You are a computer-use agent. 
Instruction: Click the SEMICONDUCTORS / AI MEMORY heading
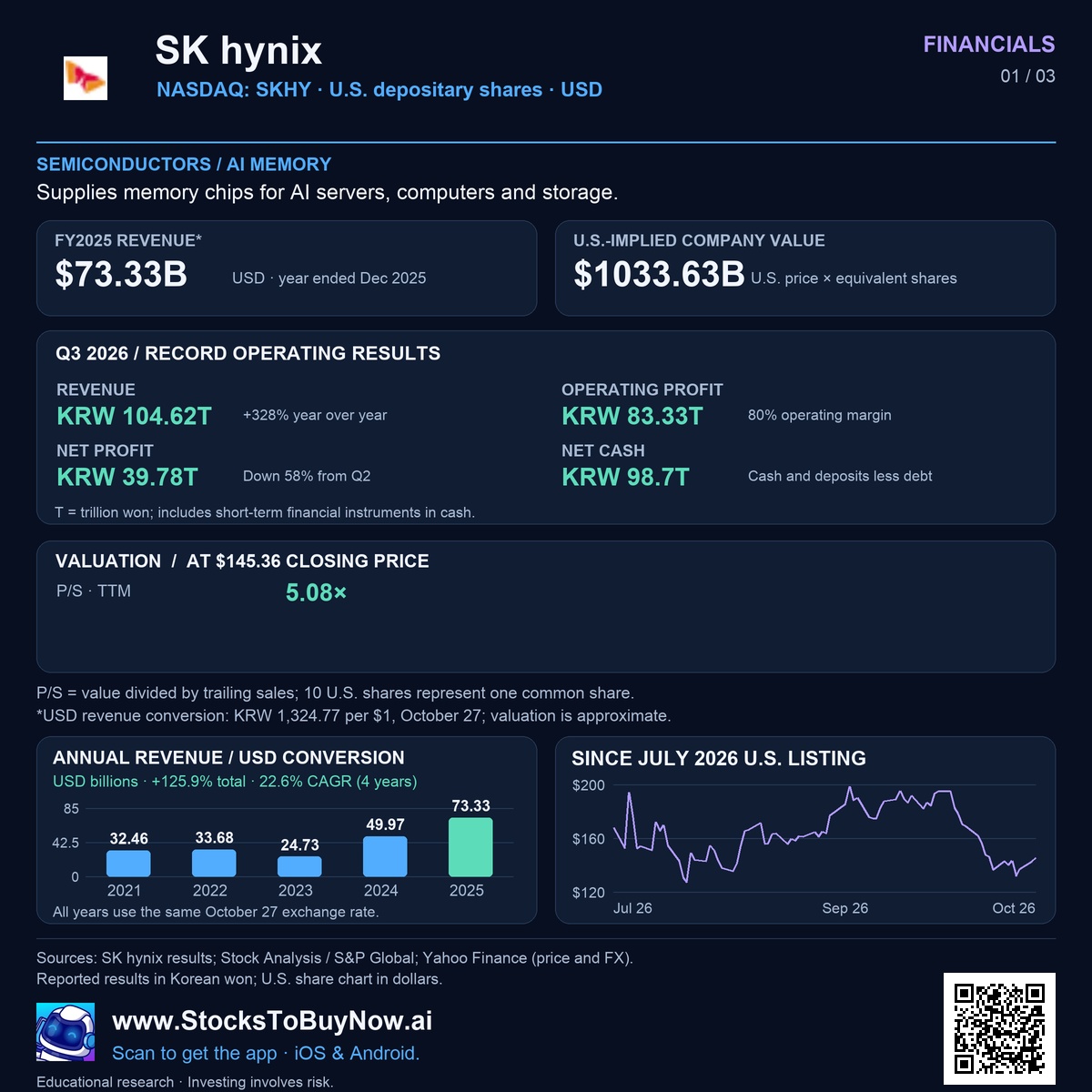click(184, 165)
